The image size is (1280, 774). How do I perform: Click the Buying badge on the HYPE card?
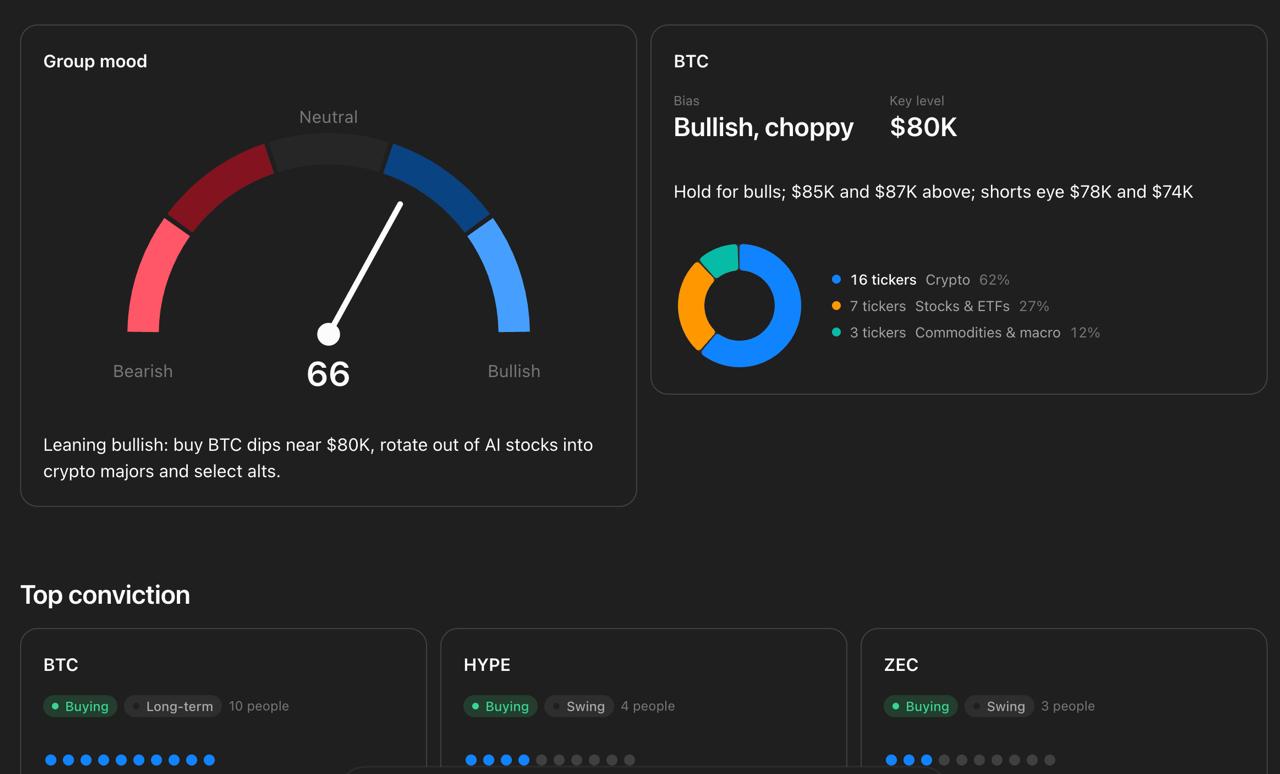500,706
